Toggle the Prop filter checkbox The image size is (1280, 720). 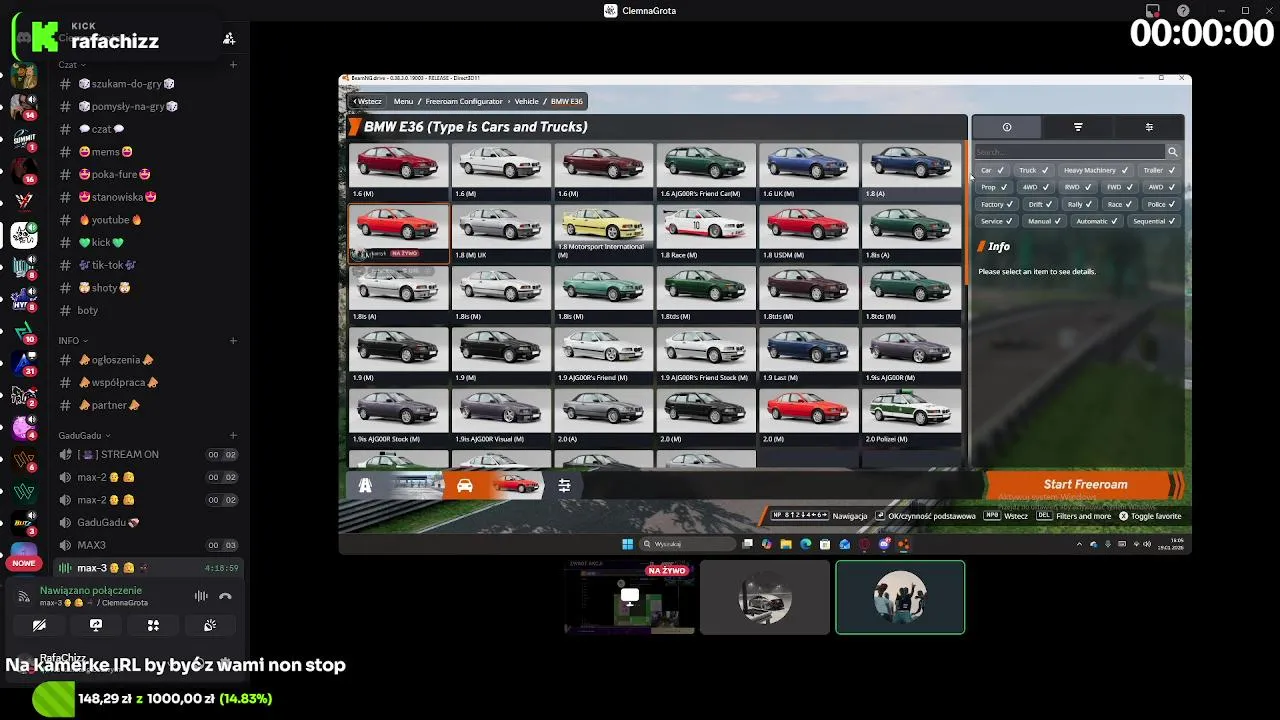pyautogui.click(x=993, y=187)
